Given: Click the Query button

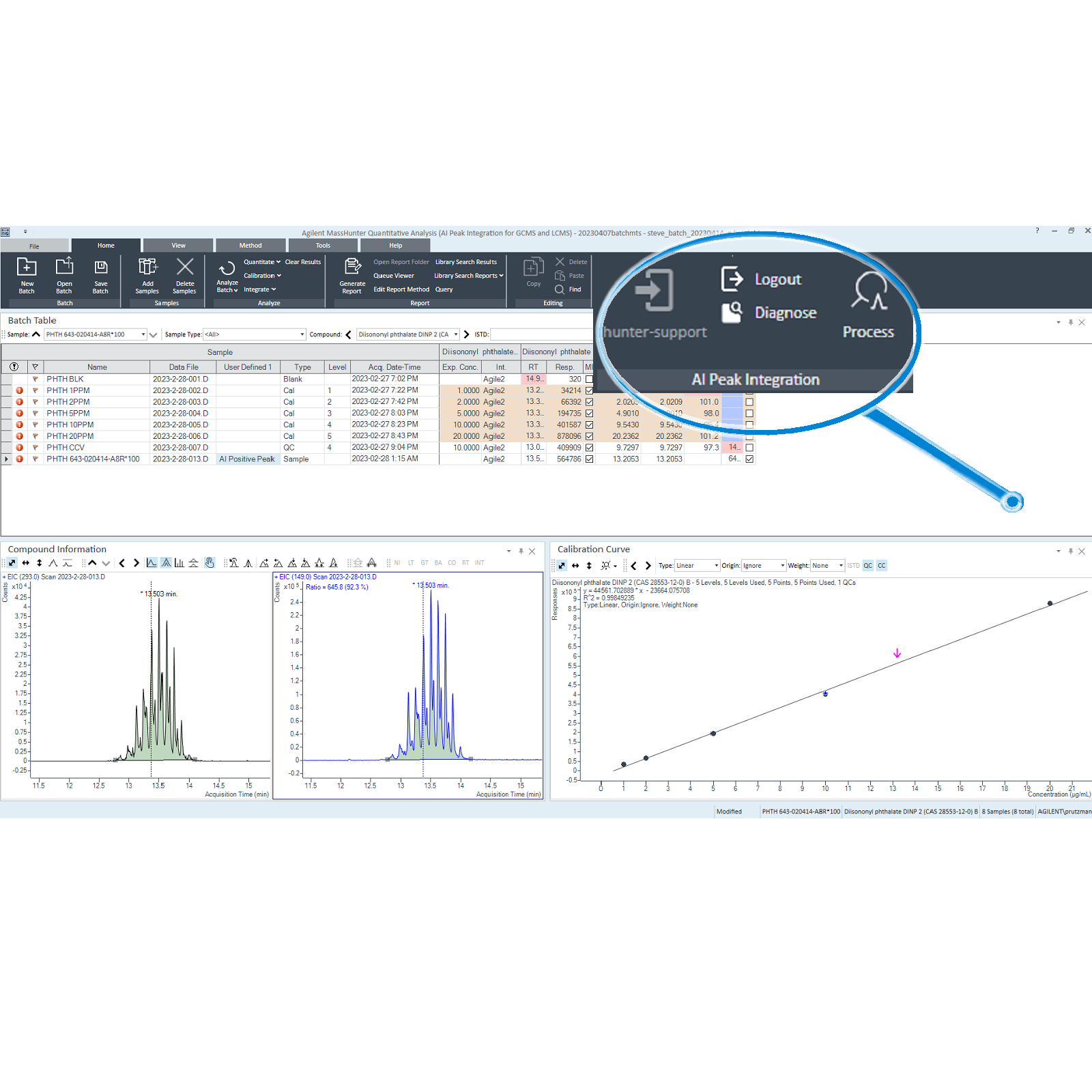Looking at the screenshot, I should (444, 289).
